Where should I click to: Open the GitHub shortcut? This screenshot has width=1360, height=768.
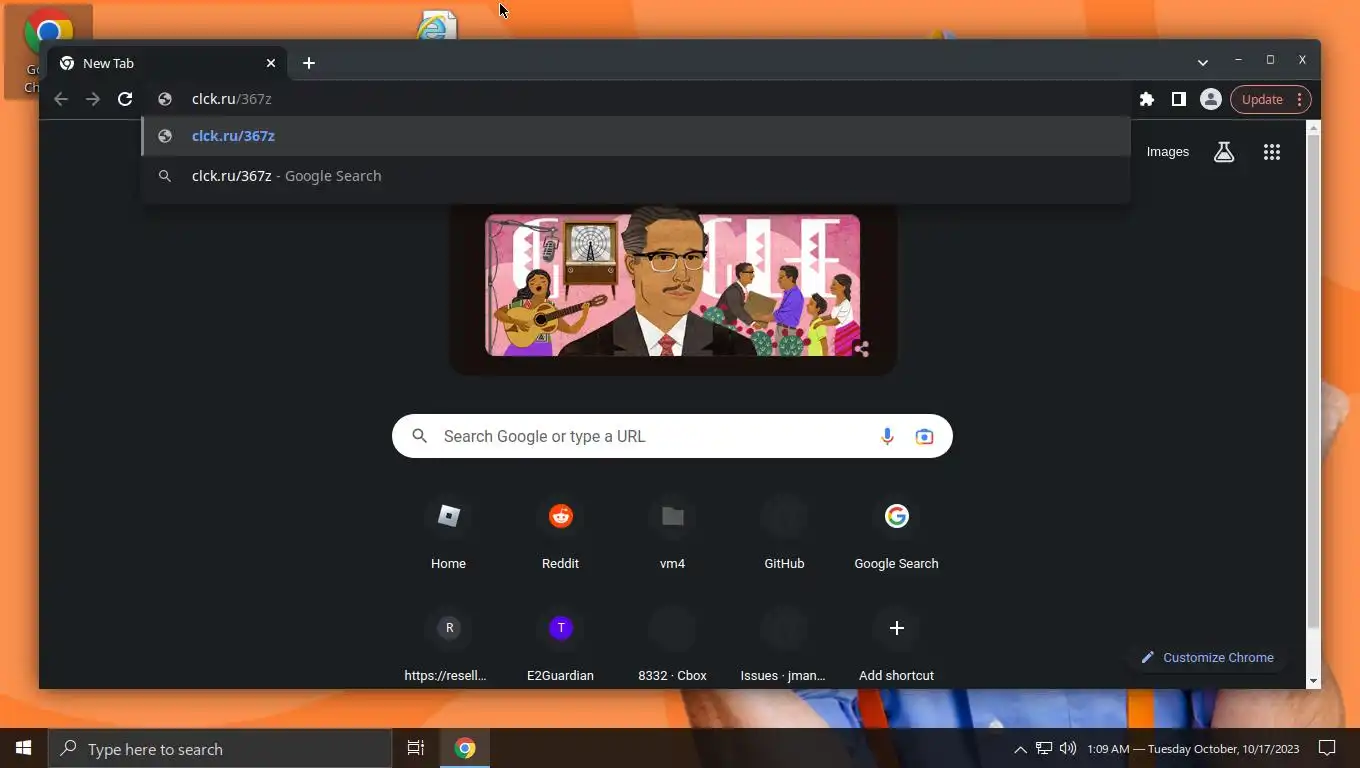pos(784,534)
